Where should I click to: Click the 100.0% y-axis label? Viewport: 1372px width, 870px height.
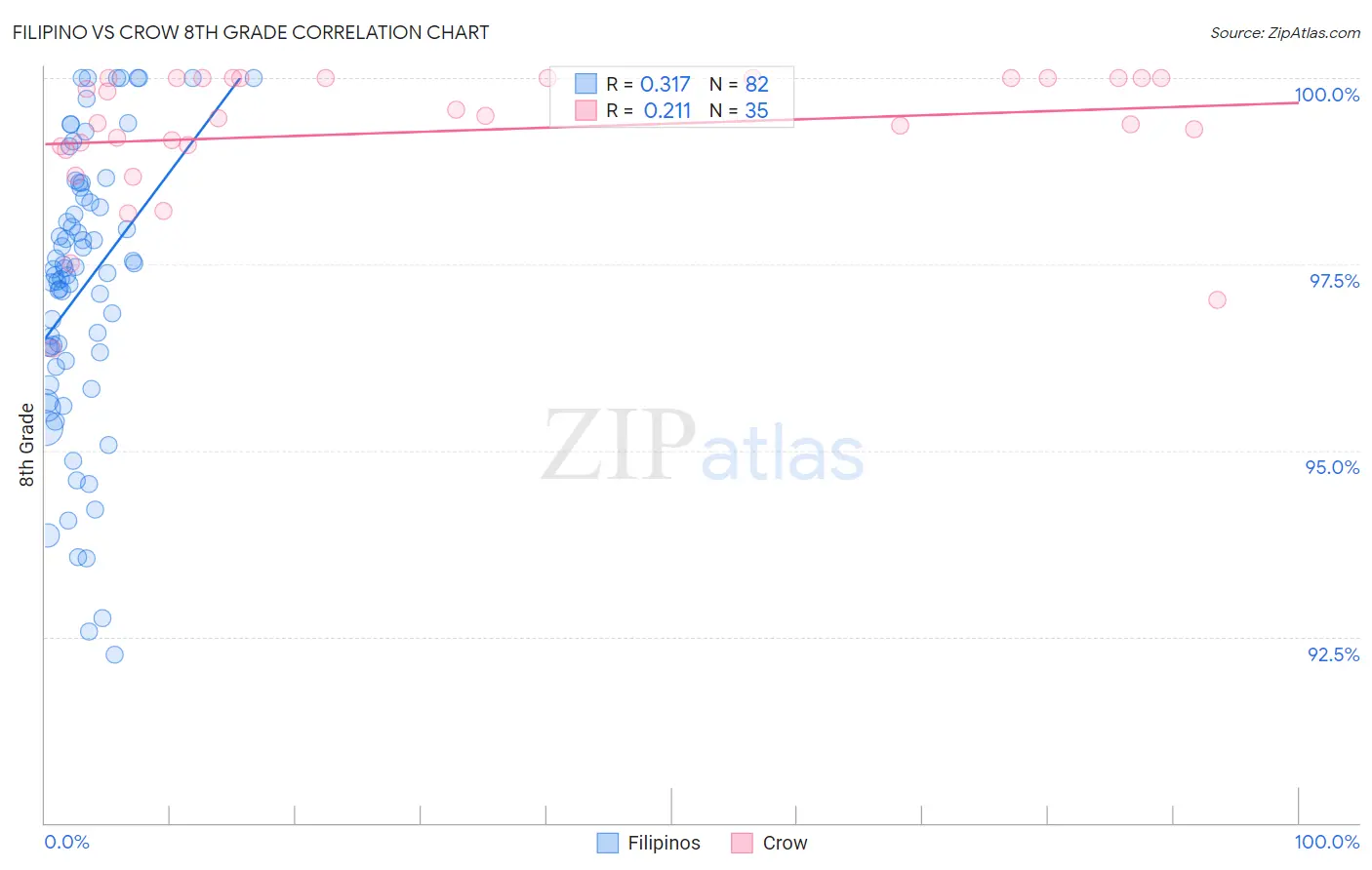tap(1327, 95)
